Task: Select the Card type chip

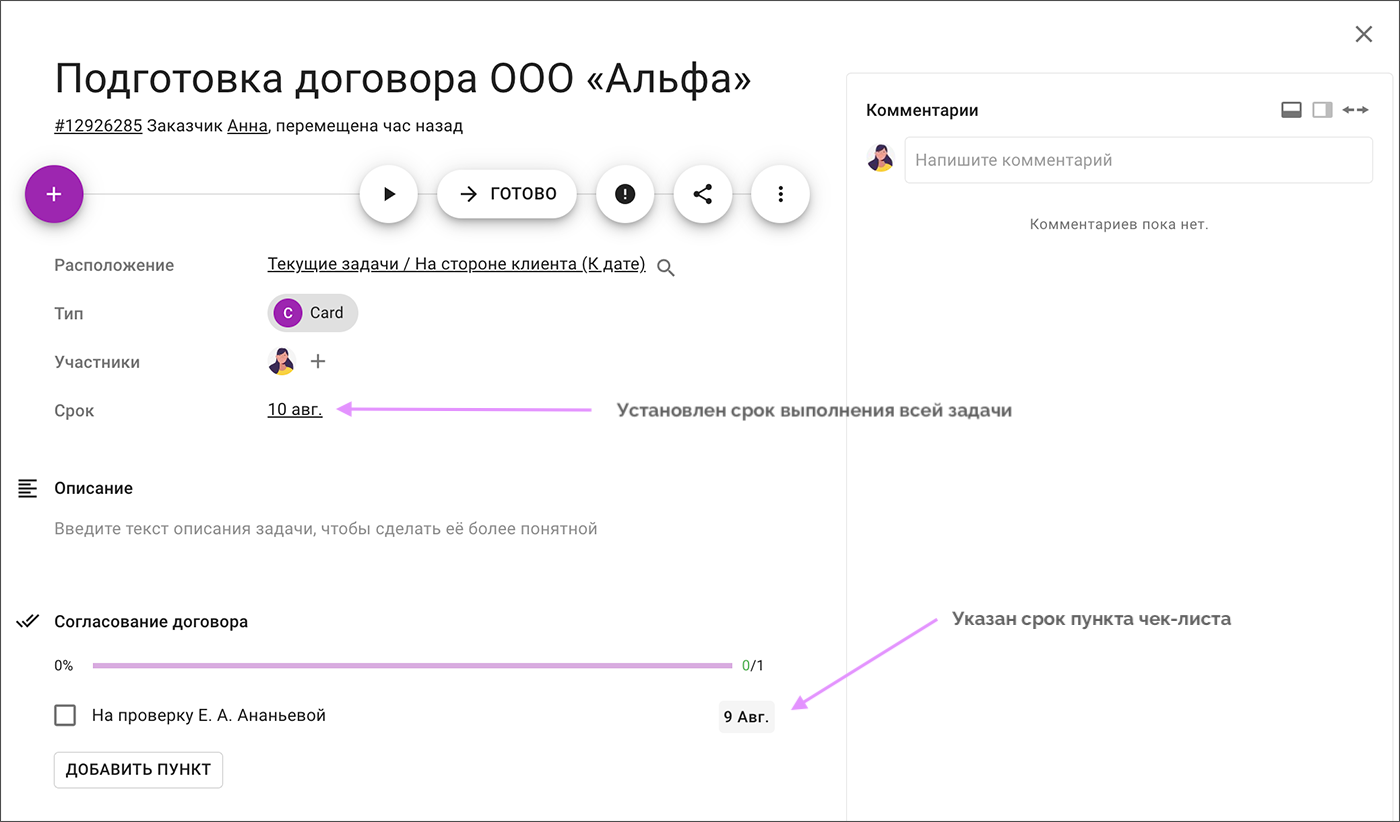Action: 313,313
